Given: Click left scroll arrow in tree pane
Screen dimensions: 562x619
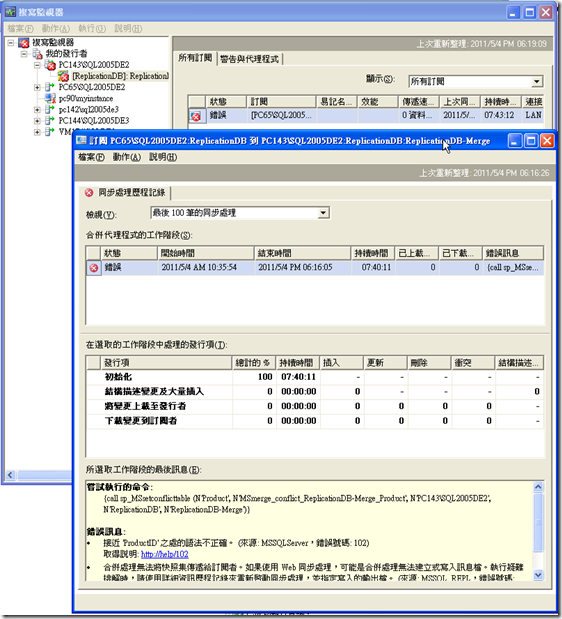Looking at the screenshot, I should (x=11, y=475).
